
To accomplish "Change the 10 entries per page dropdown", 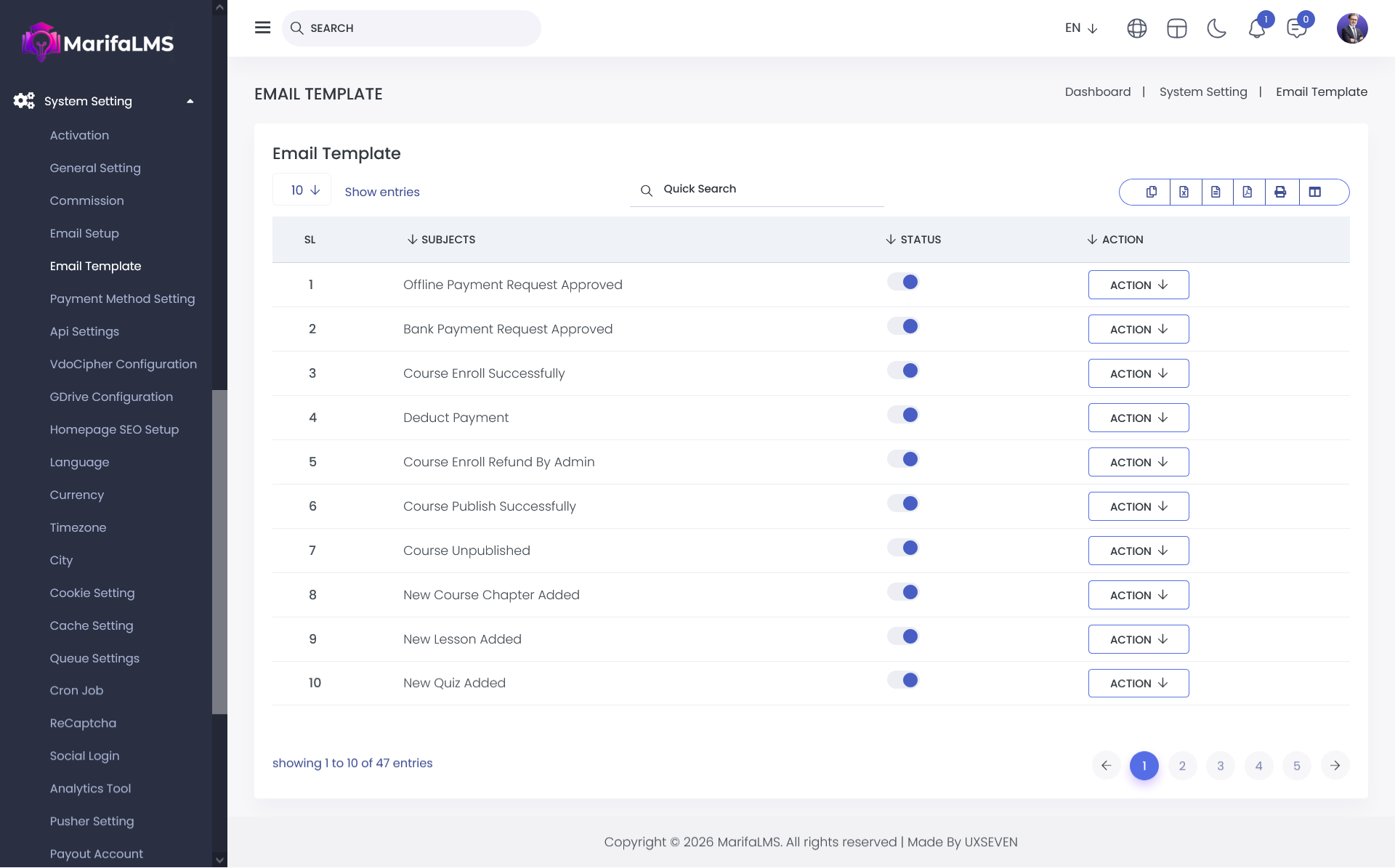I will tap(302, 190).
